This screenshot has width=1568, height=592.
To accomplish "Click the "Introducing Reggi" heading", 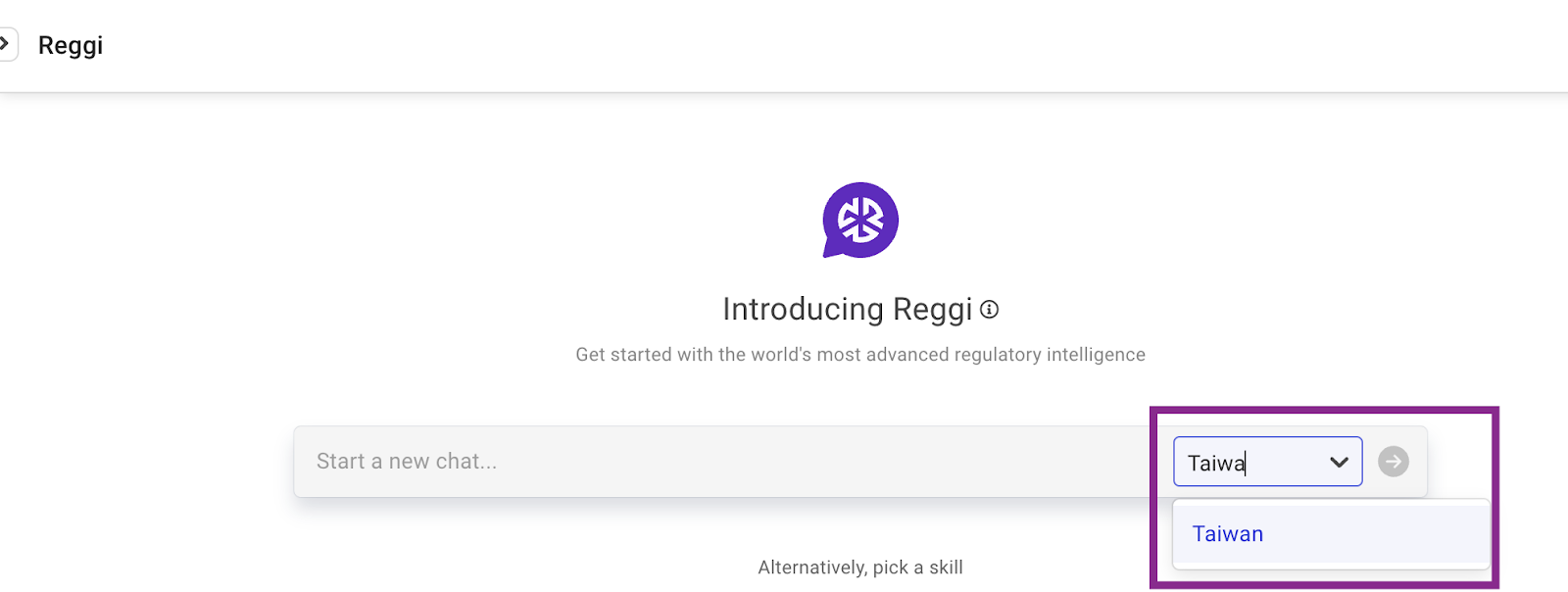I will click(847, 310).
